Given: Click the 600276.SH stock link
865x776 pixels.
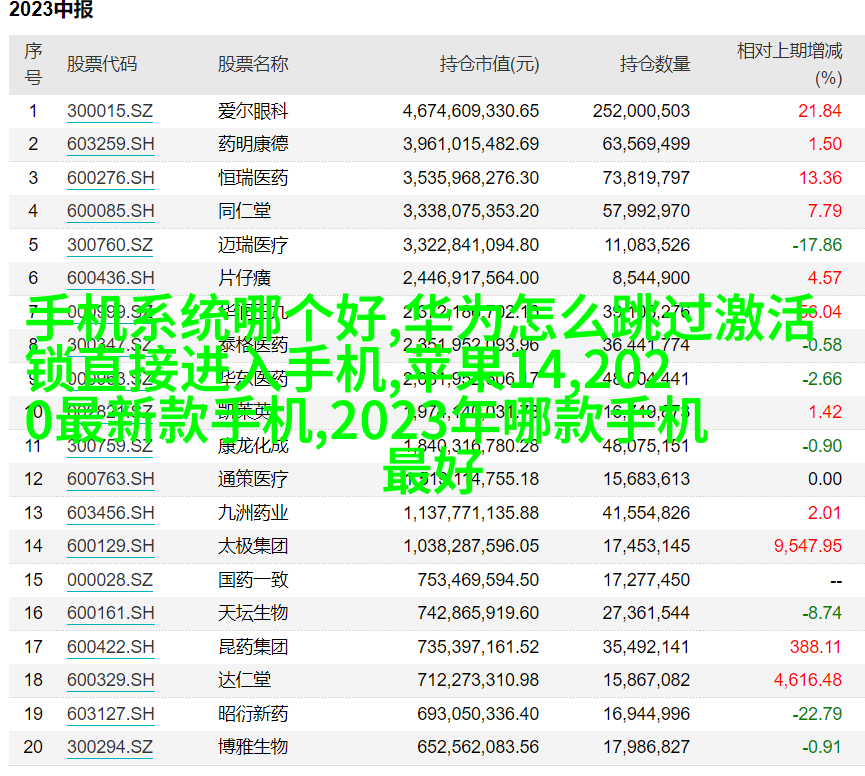Looking at the screenshot, I should [x=110, y=178].
